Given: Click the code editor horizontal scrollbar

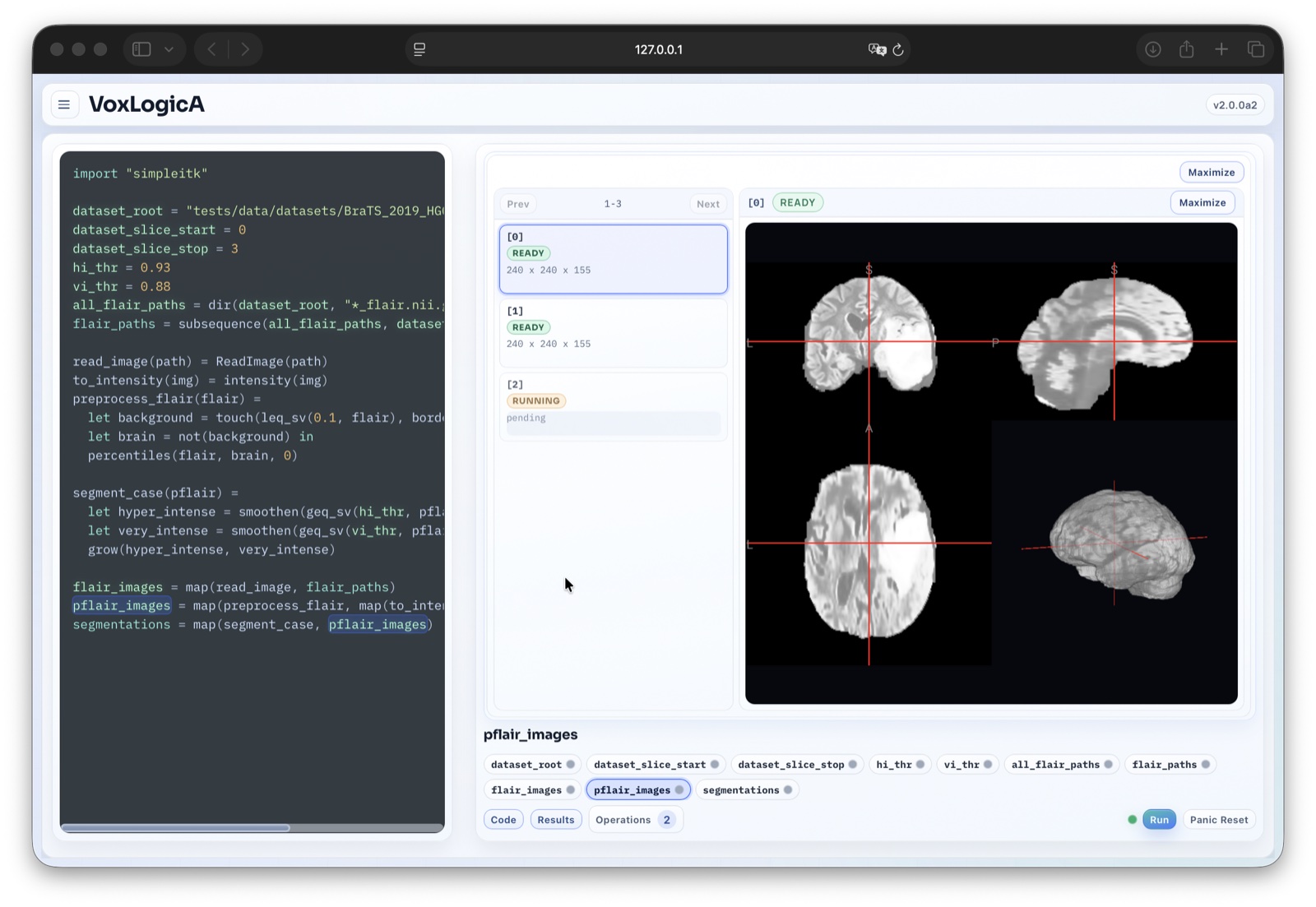Looking at the screenshot, I should (x=175, y=827).
